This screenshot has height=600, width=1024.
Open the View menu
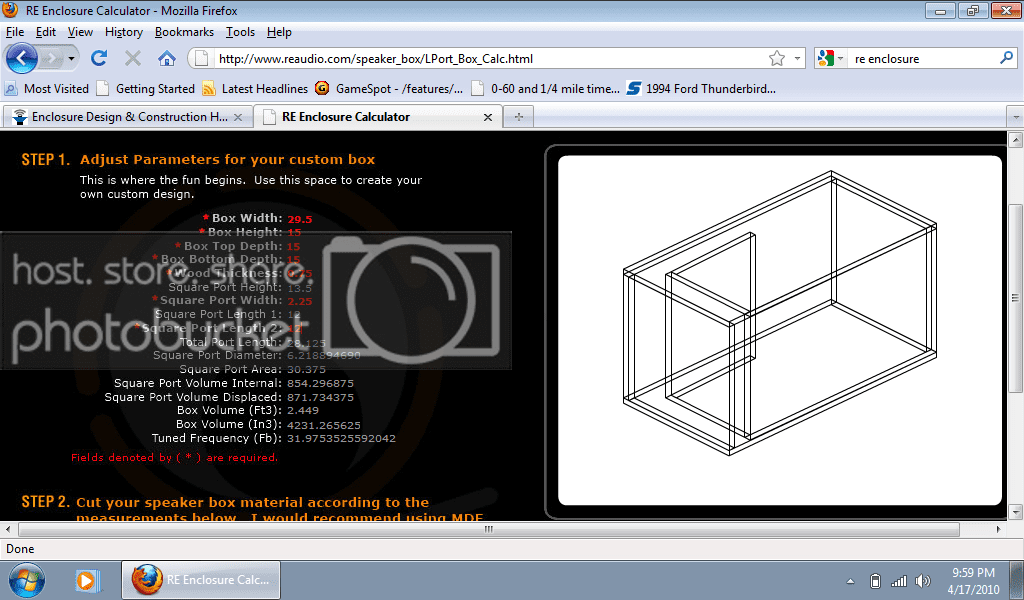point(80,32)
